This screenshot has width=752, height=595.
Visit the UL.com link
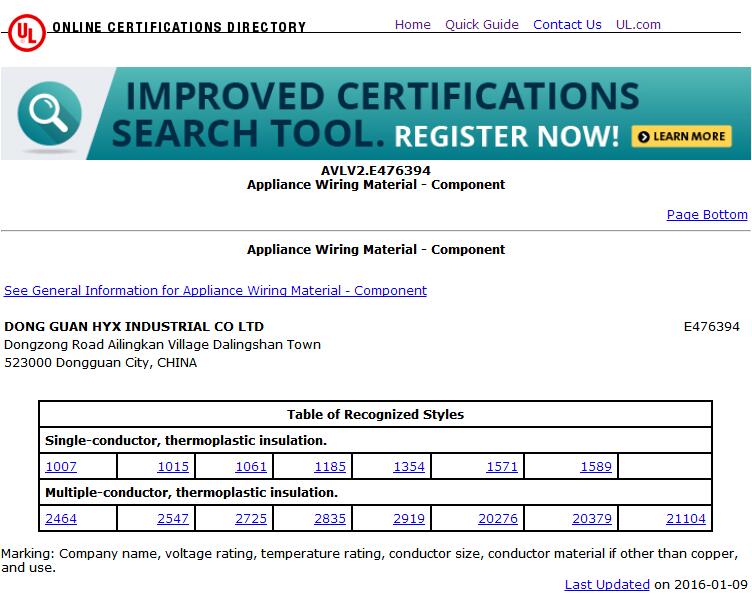[638, 25]
